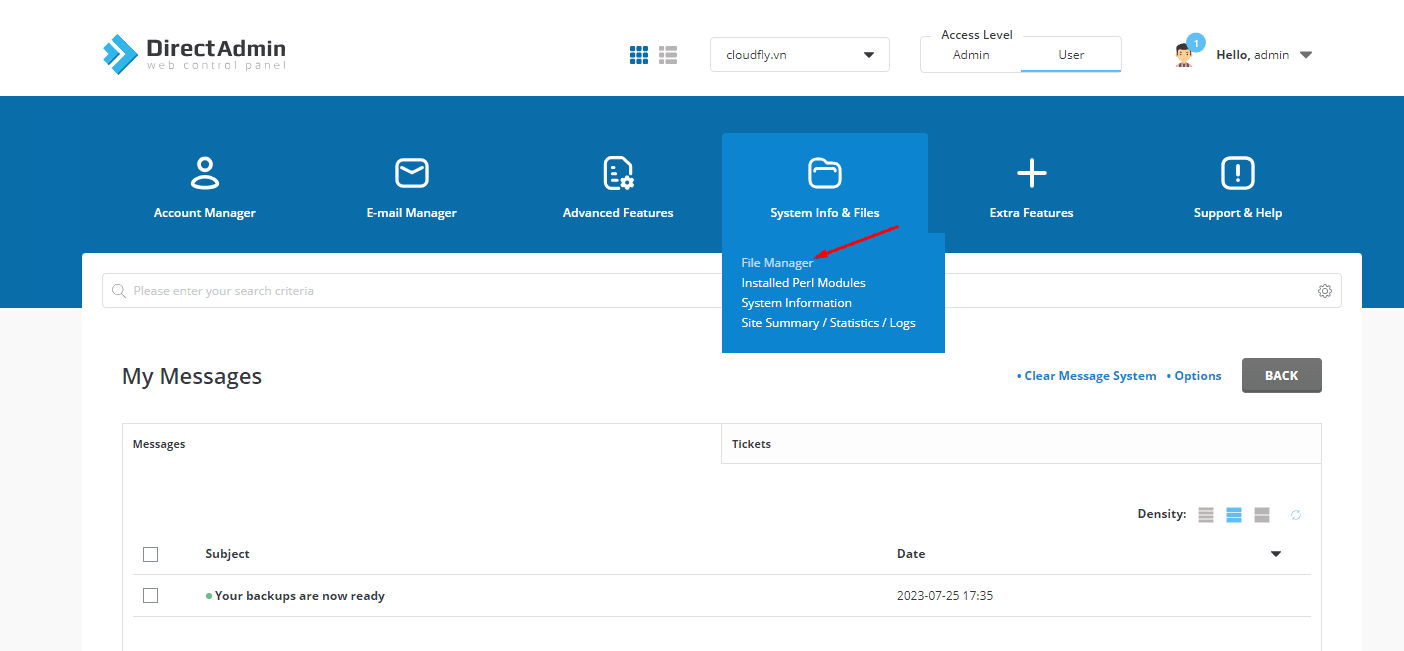Click the Access Level label
The height and width of the screenshot is (651, 1404).
coord(976,35)
